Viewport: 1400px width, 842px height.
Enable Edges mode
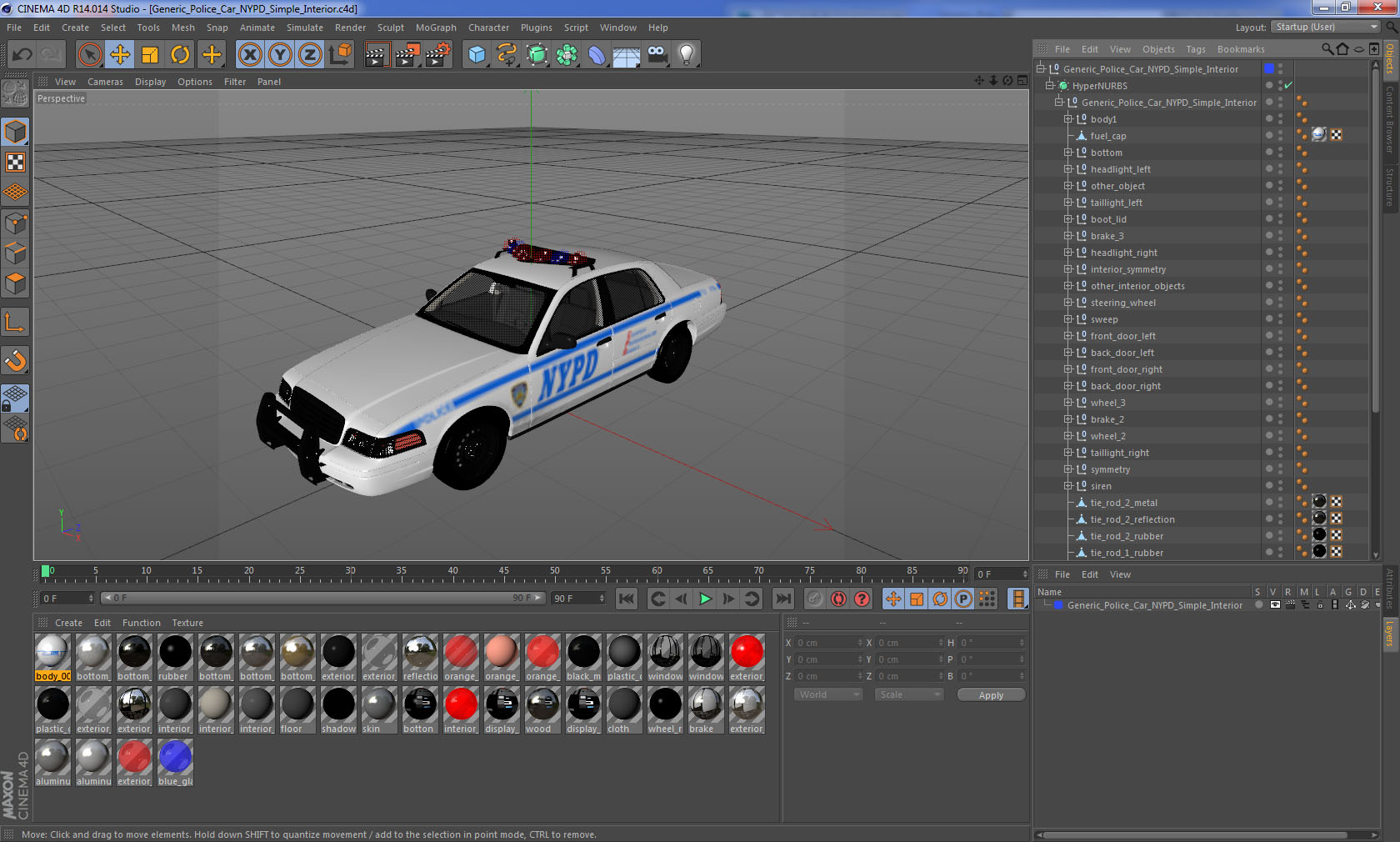[15, 253]
